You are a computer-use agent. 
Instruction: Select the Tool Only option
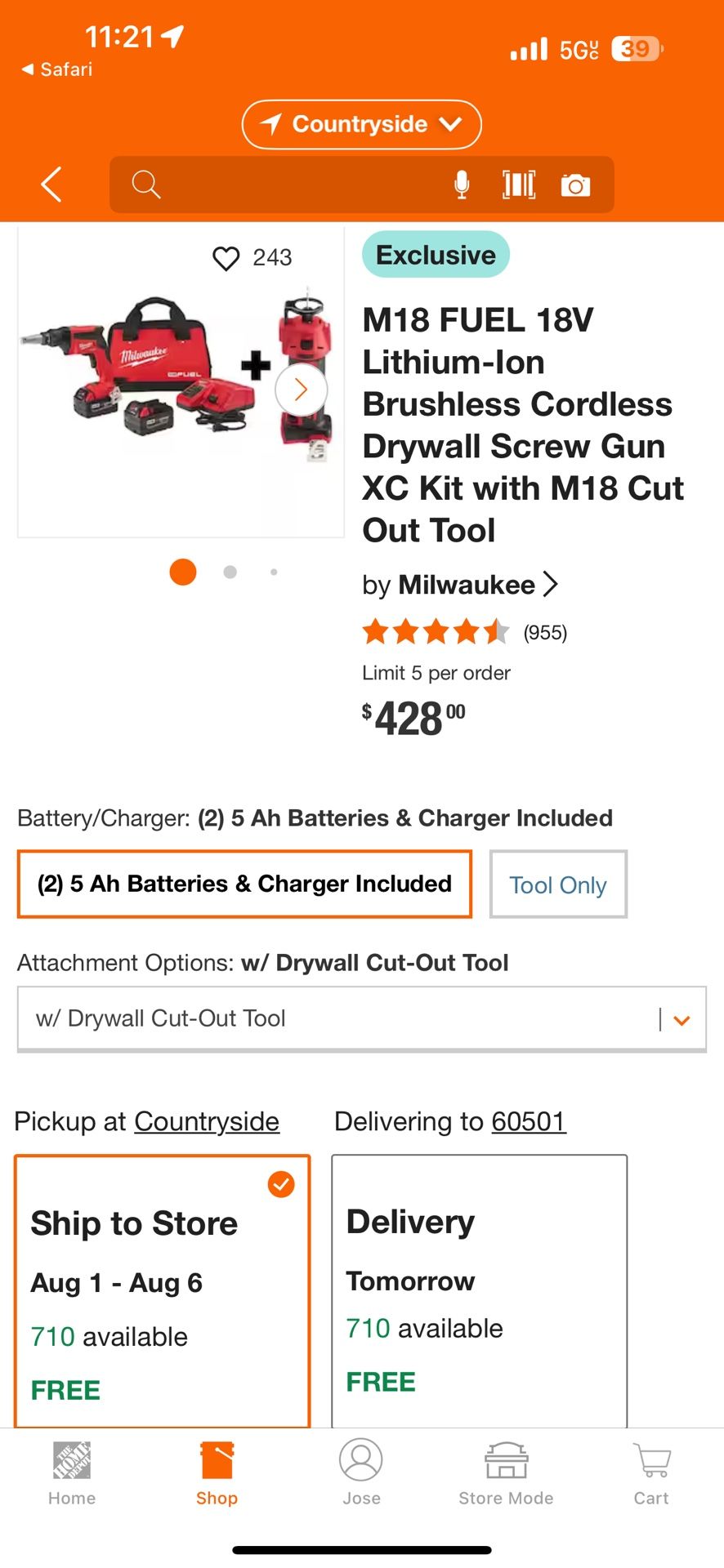click(558, 884)
